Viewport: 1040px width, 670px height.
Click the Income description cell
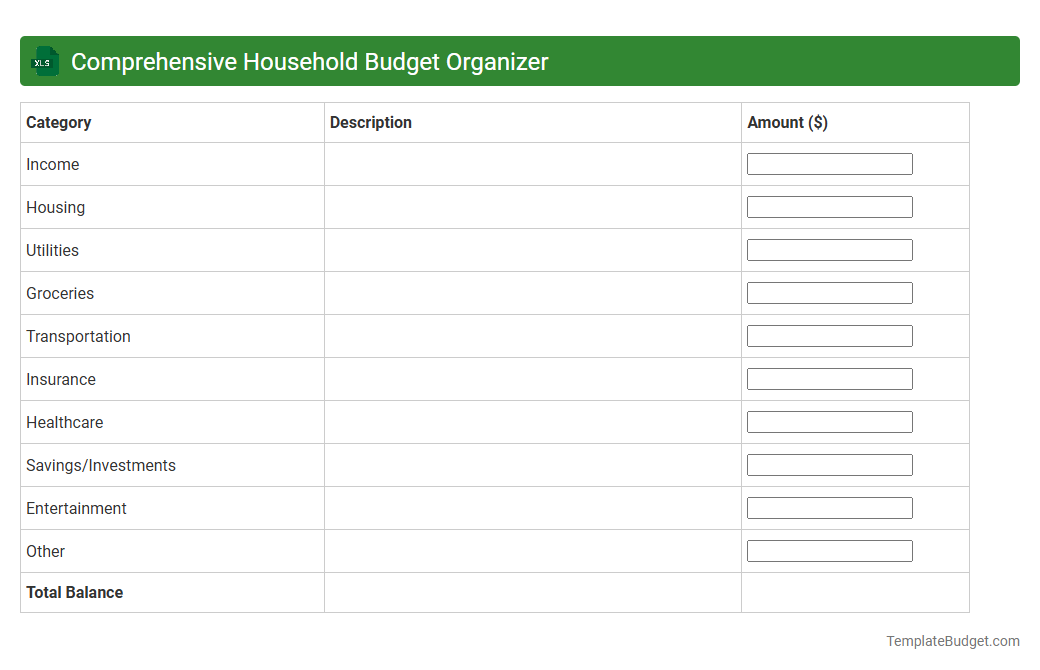(x=530, y=164)
